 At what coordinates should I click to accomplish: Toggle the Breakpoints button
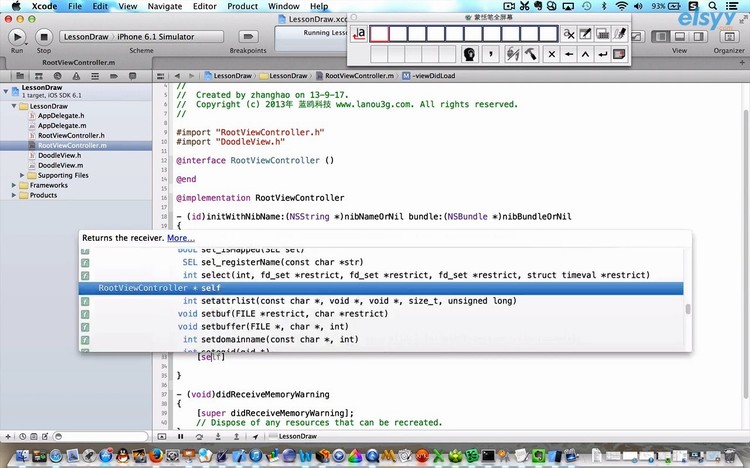(248, 36)
